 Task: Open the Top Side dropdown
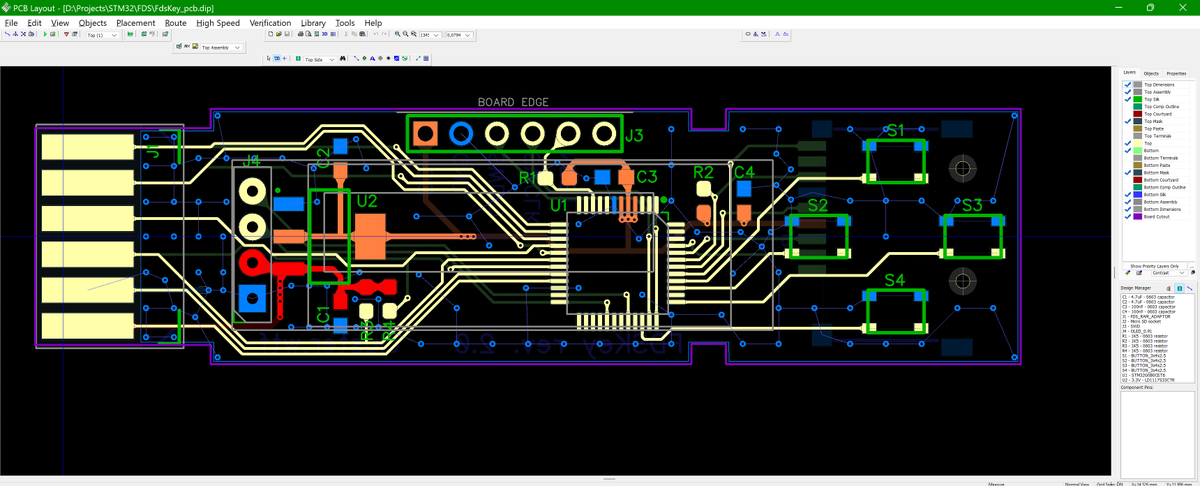319,59
